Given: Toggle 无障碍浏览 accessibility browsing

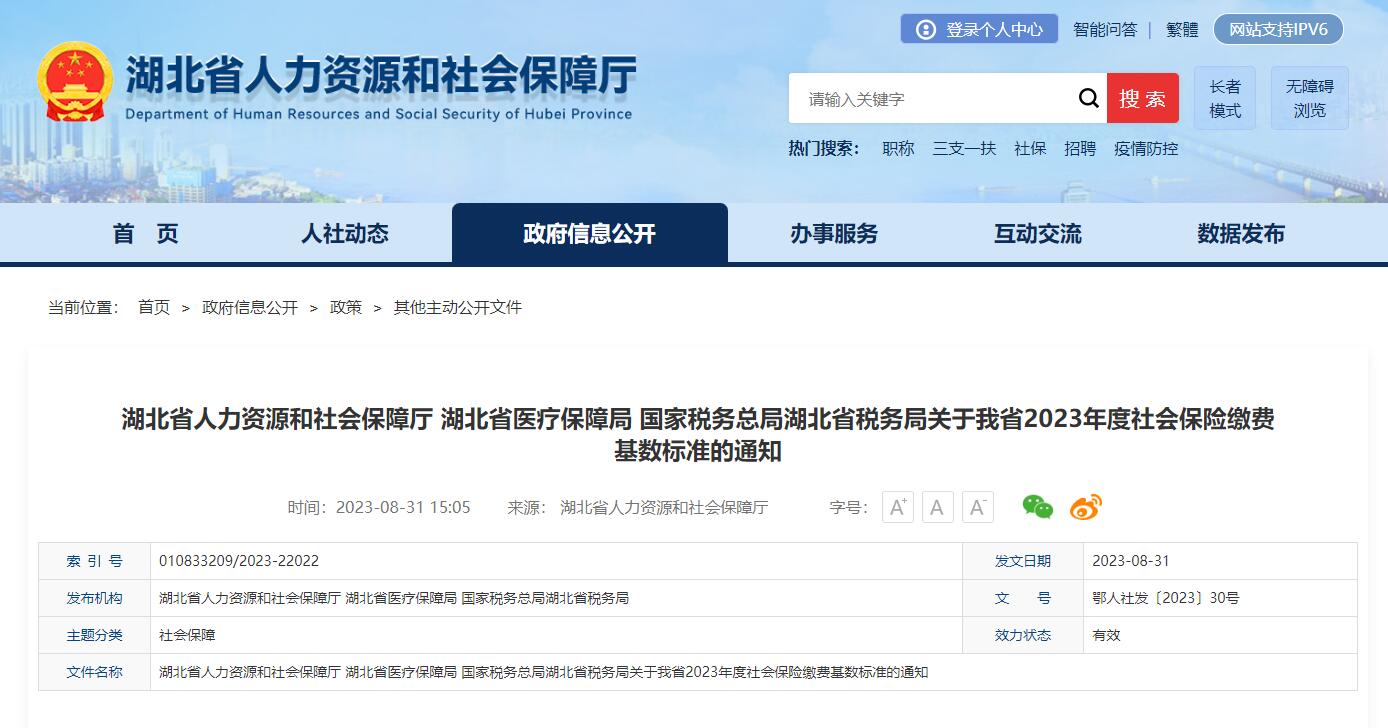Looking at the screenshot, I should pos(1309,99).
